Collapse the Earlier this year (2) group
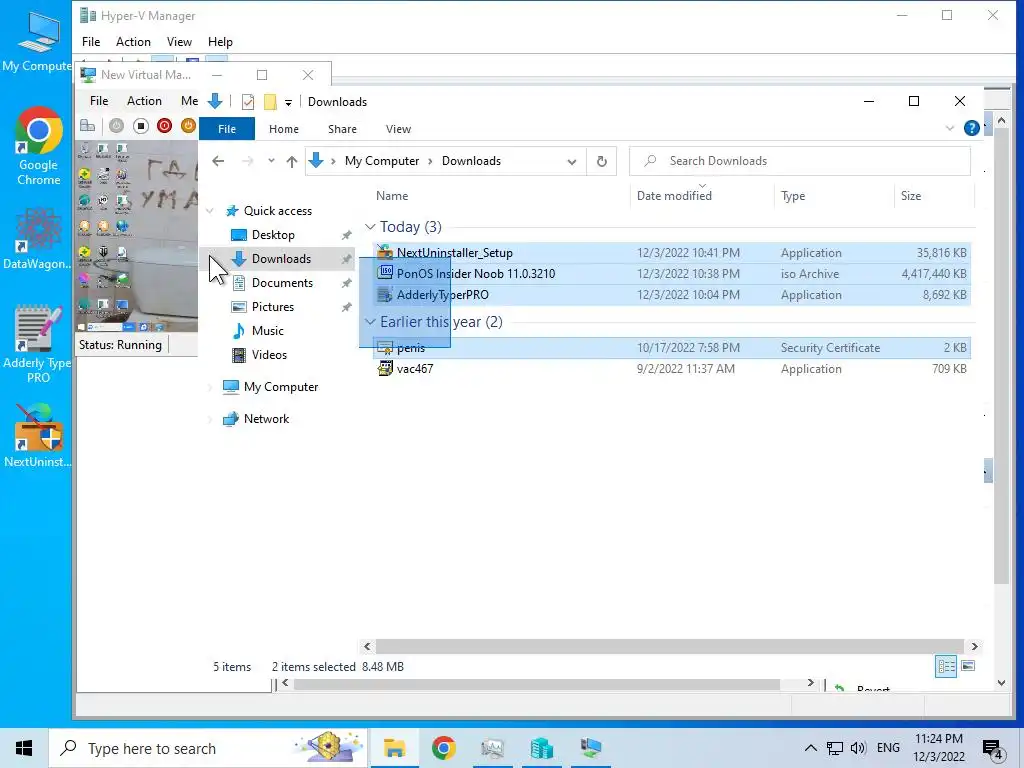This screenshot has height=768, width=1024. [370, 322]
